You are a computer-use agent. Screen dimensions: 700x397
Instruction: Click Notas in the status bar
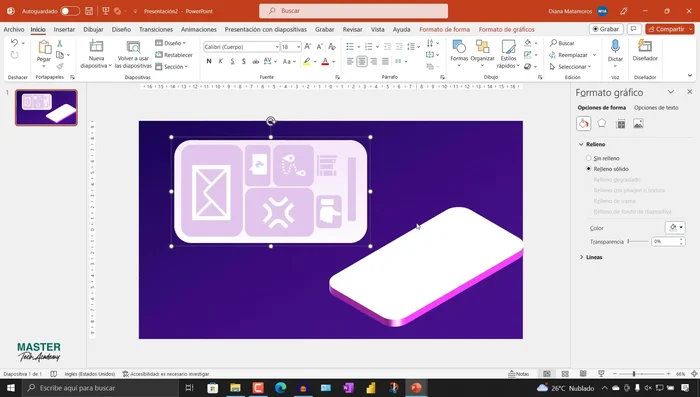click(x=519, y=374)
